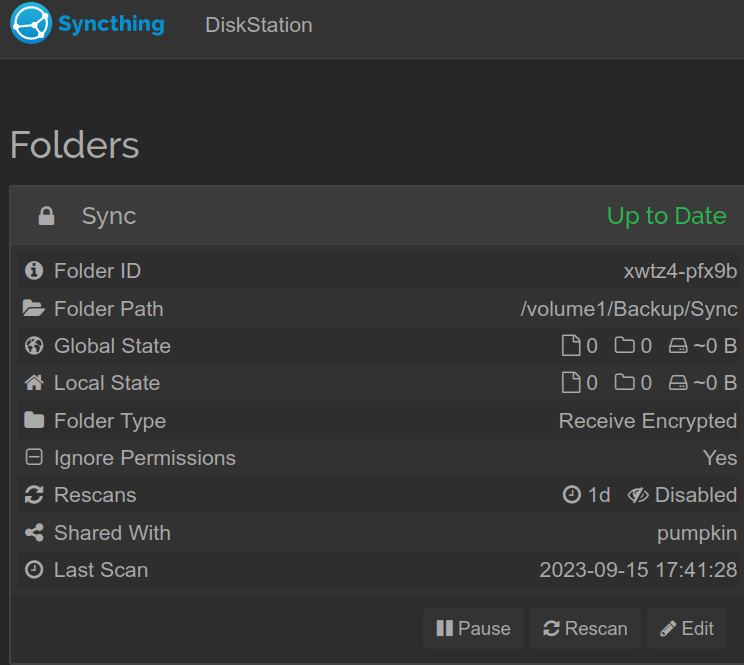
Task: Click the Local State disk size icon
Action: tap(678, 382)
